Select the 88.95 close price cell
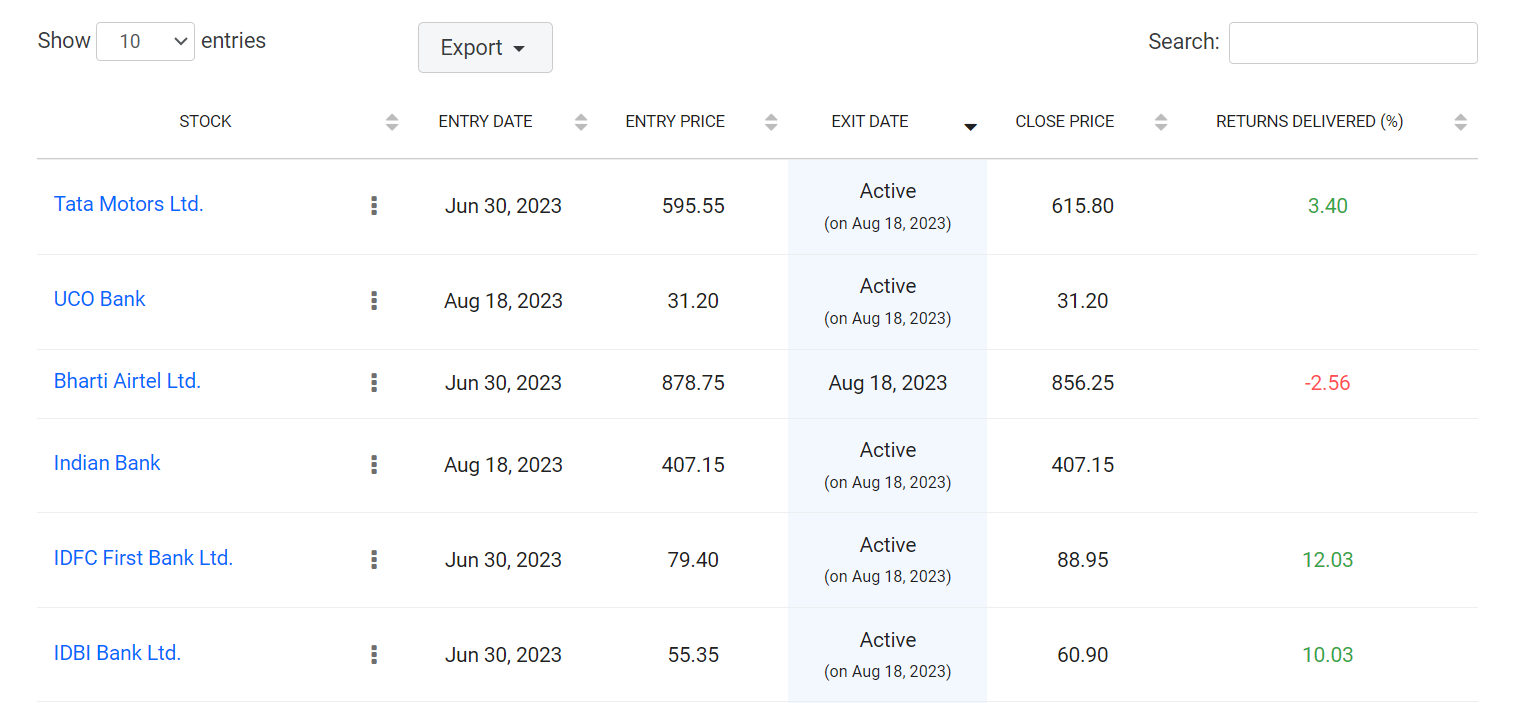Viewport: 1525px width, 703px height. point(1083,560)
